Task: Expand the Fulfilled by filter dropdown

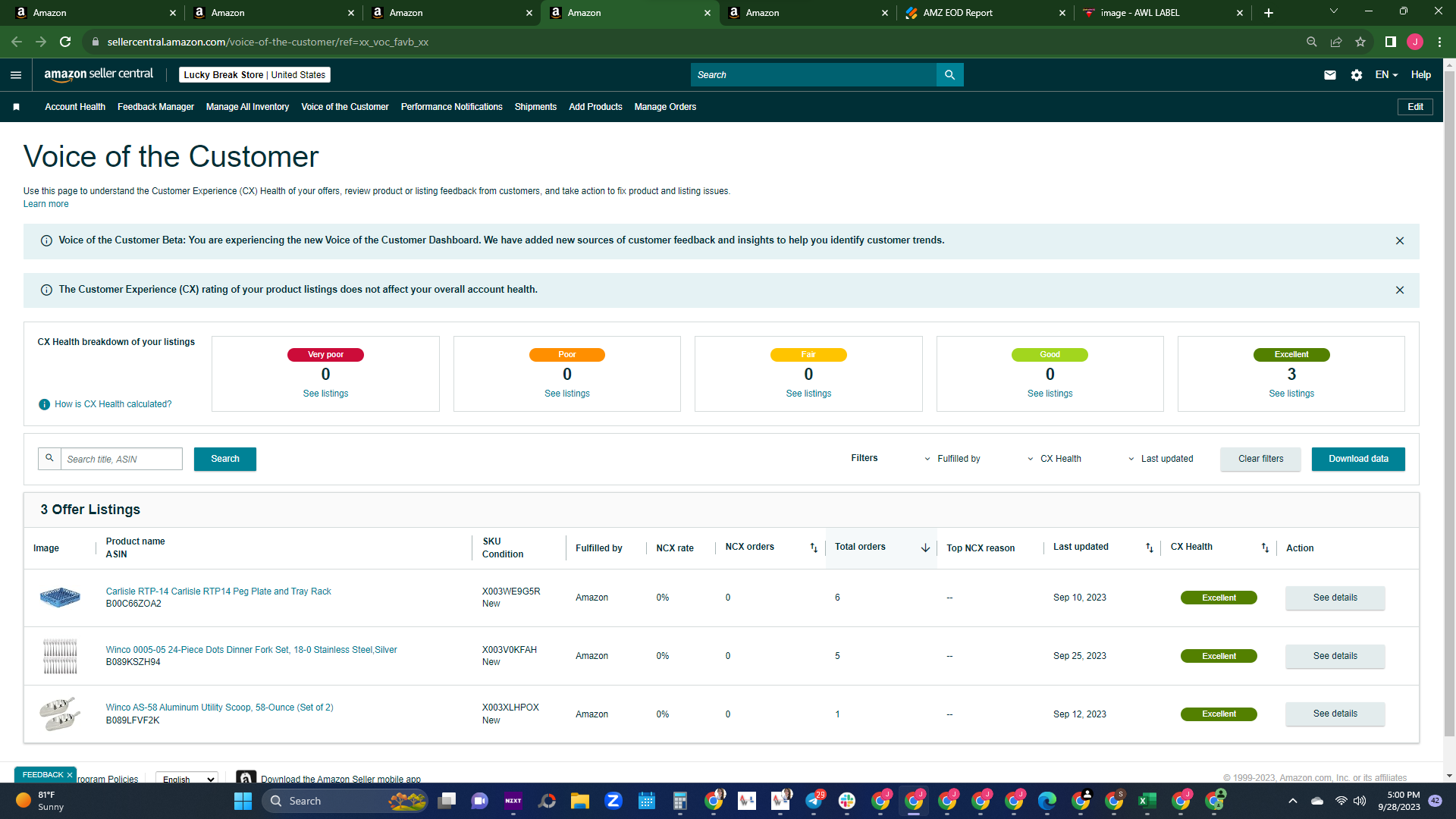Action: (952, 459)
